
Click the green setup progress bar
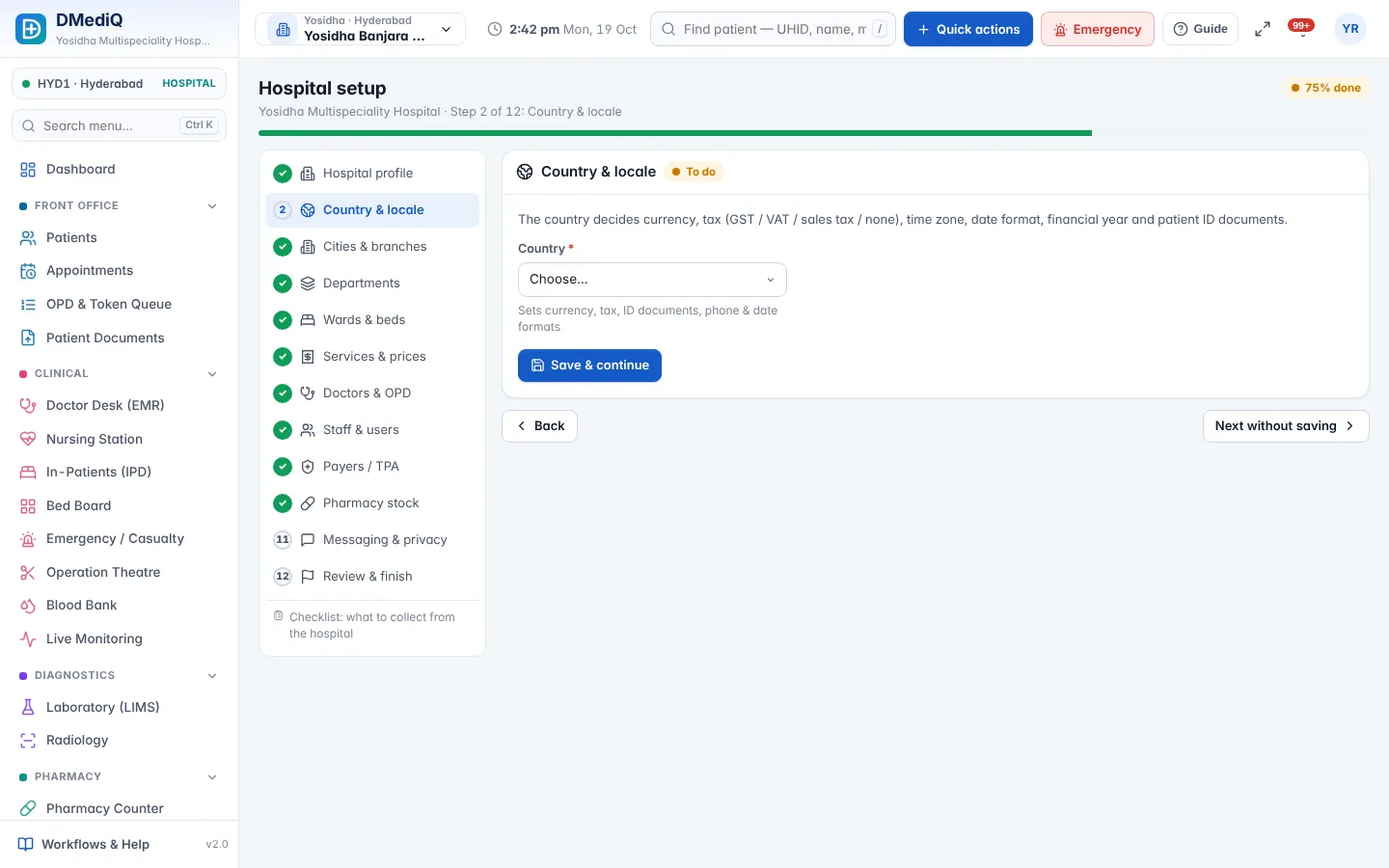click(675, 133)
